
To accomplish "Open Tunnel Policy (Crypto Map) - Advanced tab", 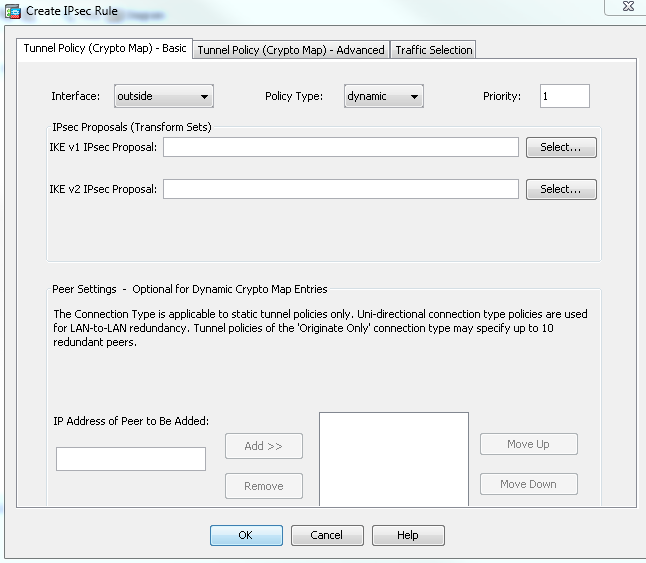I will pos(291,50).
